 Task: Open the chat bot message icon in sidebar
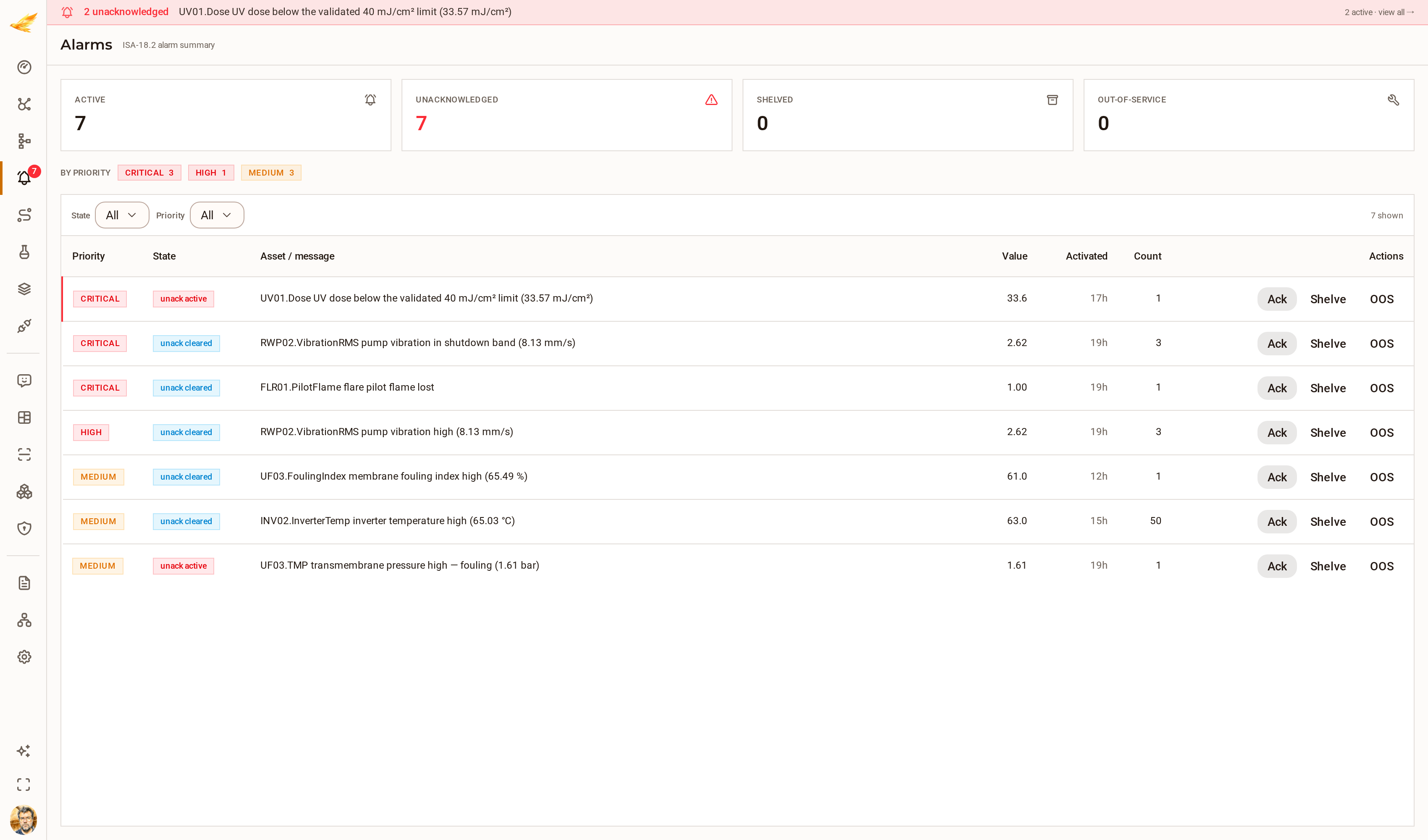click(x=24, y=381)
